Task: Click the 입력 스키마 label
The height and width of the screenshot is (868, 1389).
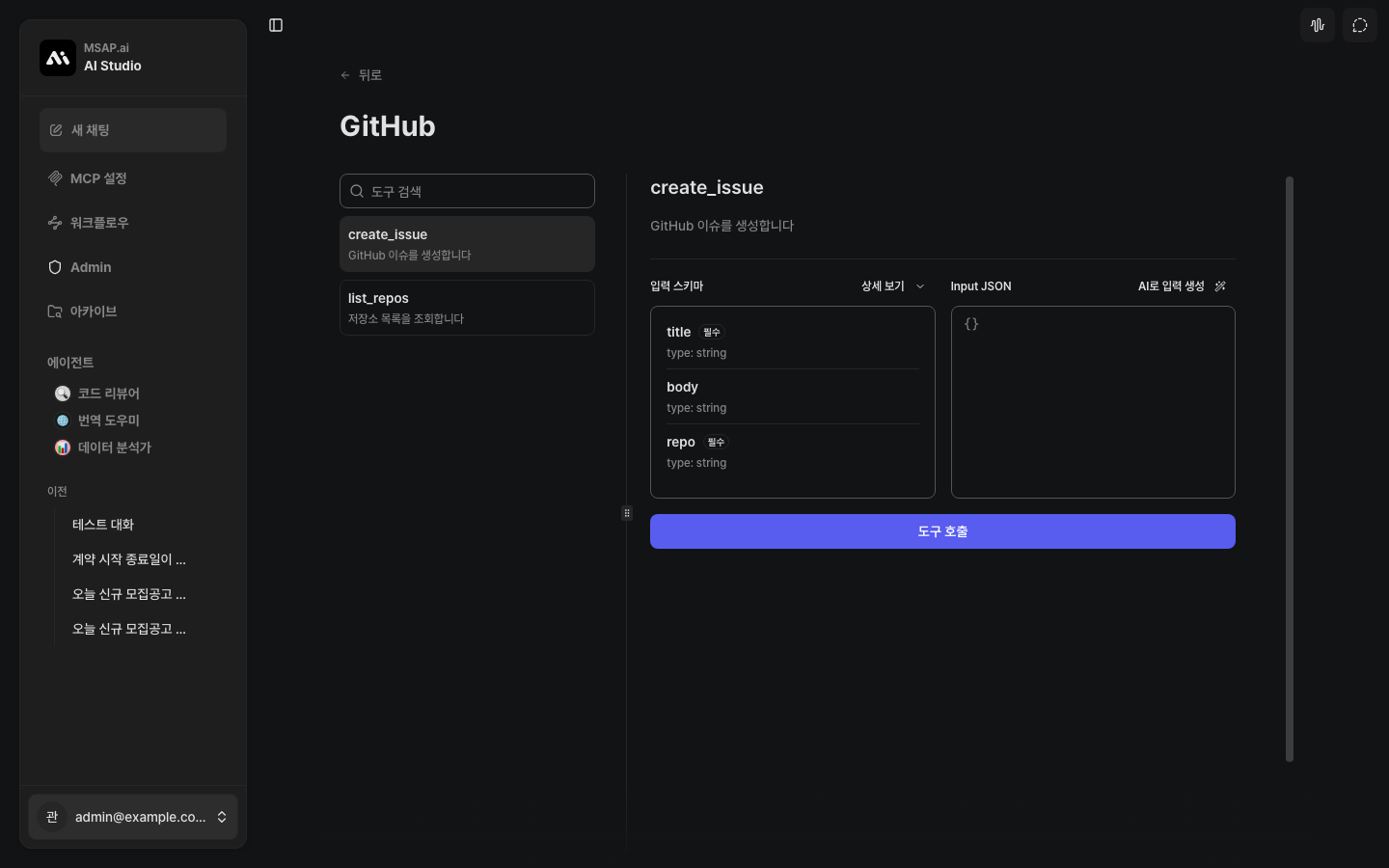Action: [677, 286]
